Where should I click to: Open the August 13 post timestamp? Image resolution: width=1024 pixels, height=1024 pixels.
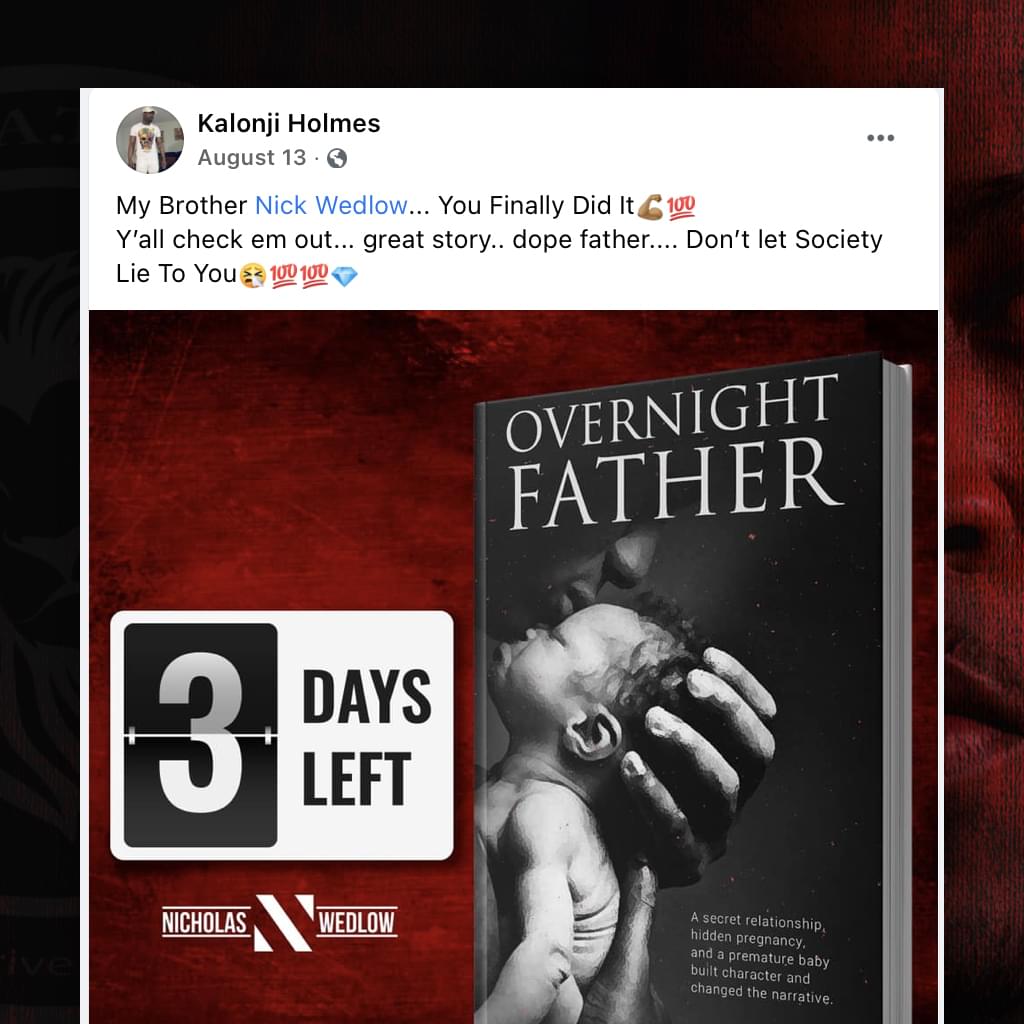[x=251, y=157]
